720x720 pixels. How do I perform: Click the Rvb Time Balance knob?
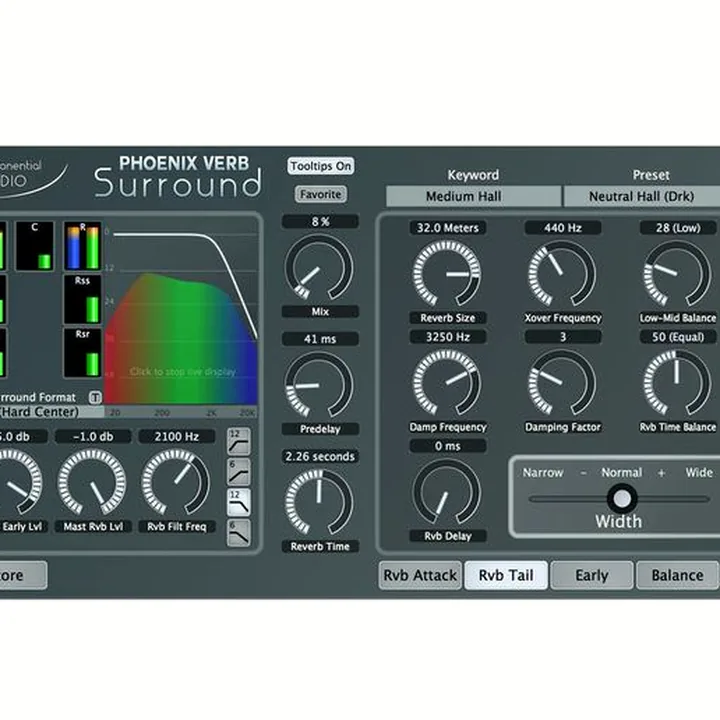[x=677, y=383]
